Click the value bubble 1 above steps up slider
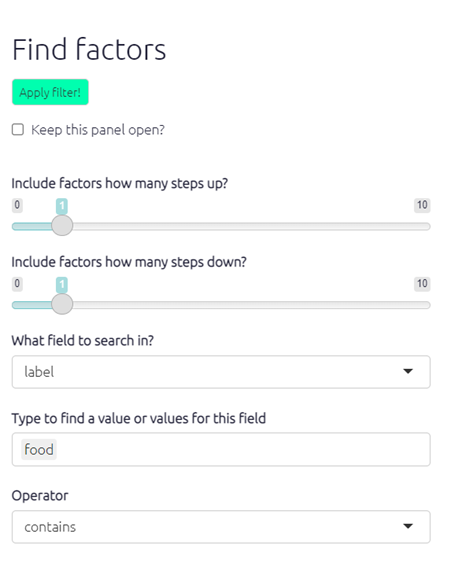Image resolution: width=462 pixels, height=567 pixels. click(62, 206)
